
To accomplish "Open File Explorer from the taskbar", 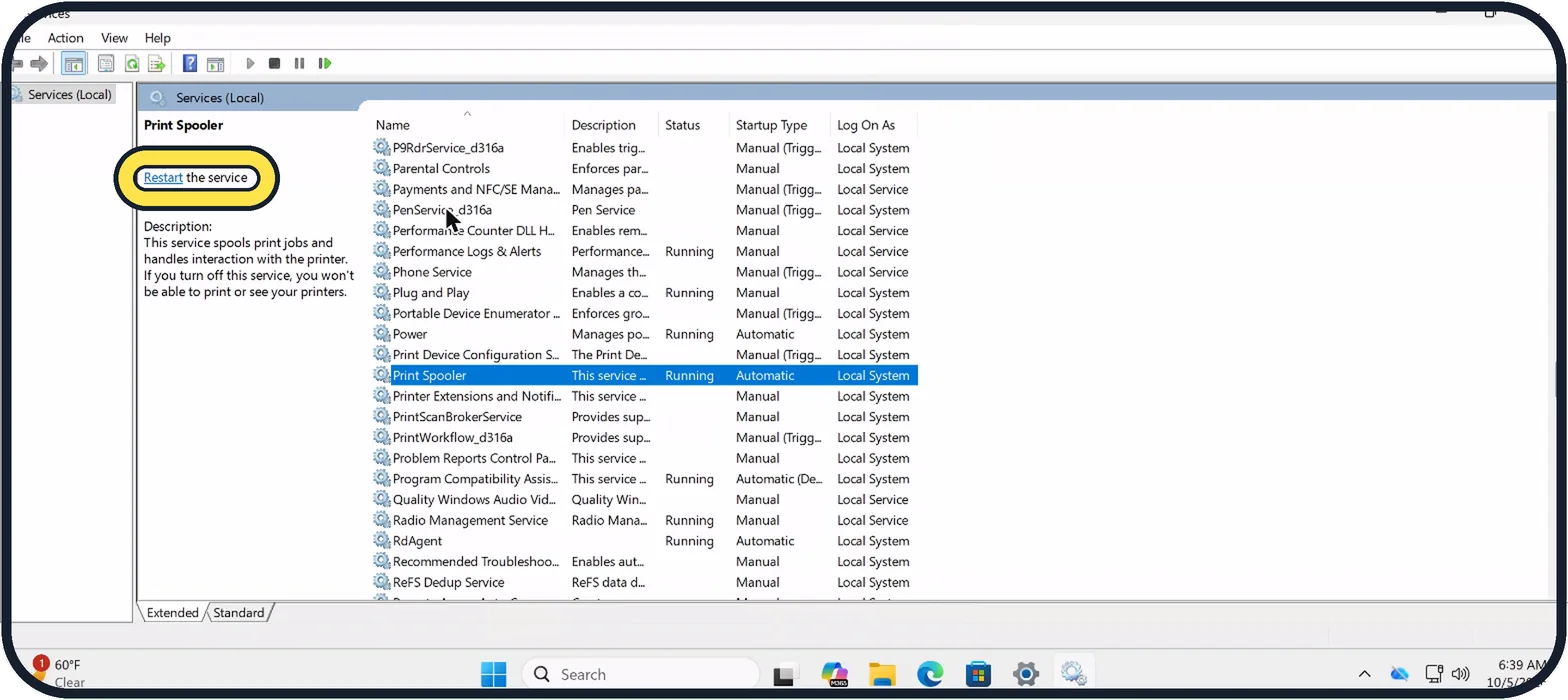I will pos(882,674).
